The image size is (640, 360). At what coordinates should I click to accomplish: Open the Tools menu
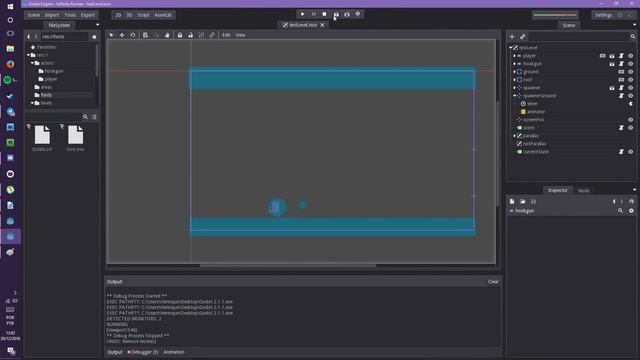pyautogui.click(x=70, y=15)
